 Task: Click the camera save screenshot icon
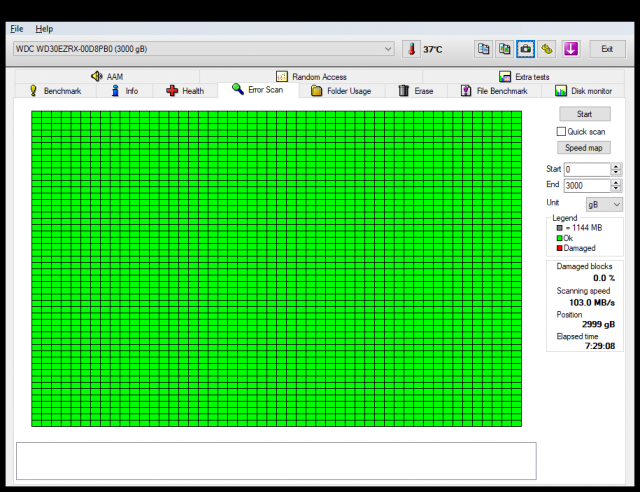click(525, 48)
